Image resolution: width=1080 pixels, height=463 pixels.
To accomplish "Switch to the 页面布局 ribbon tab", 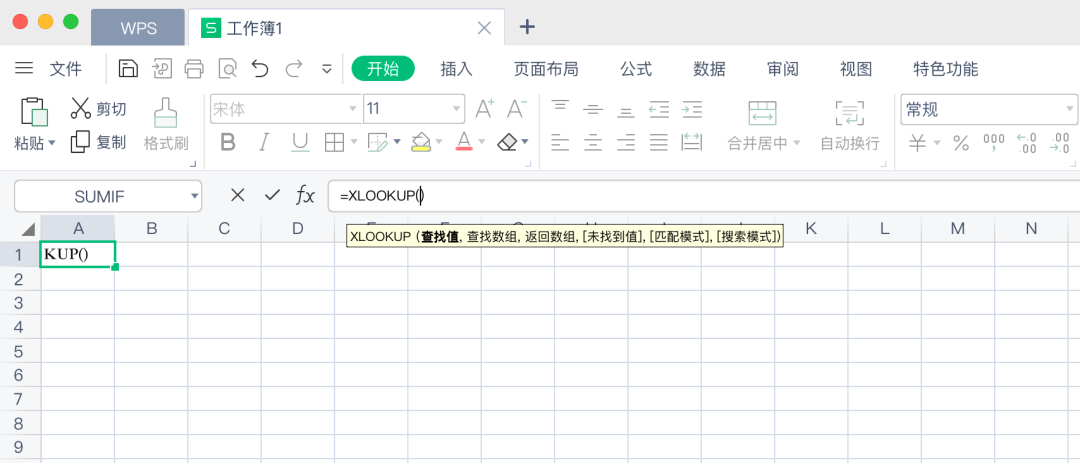I will [x=546, y=69].
